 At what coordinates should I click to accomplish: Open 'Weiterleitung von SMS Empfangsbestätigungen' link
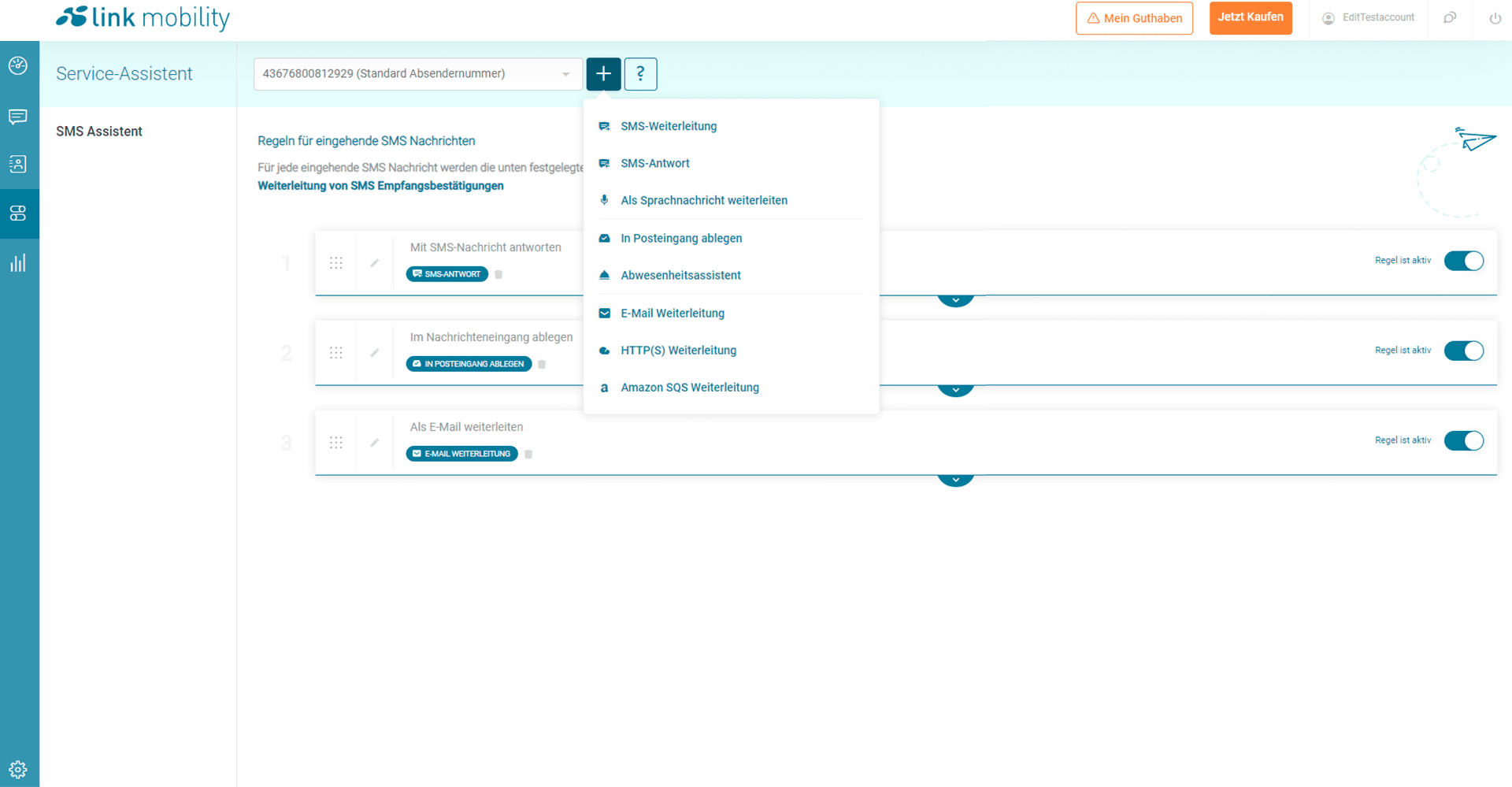[380, 186]
